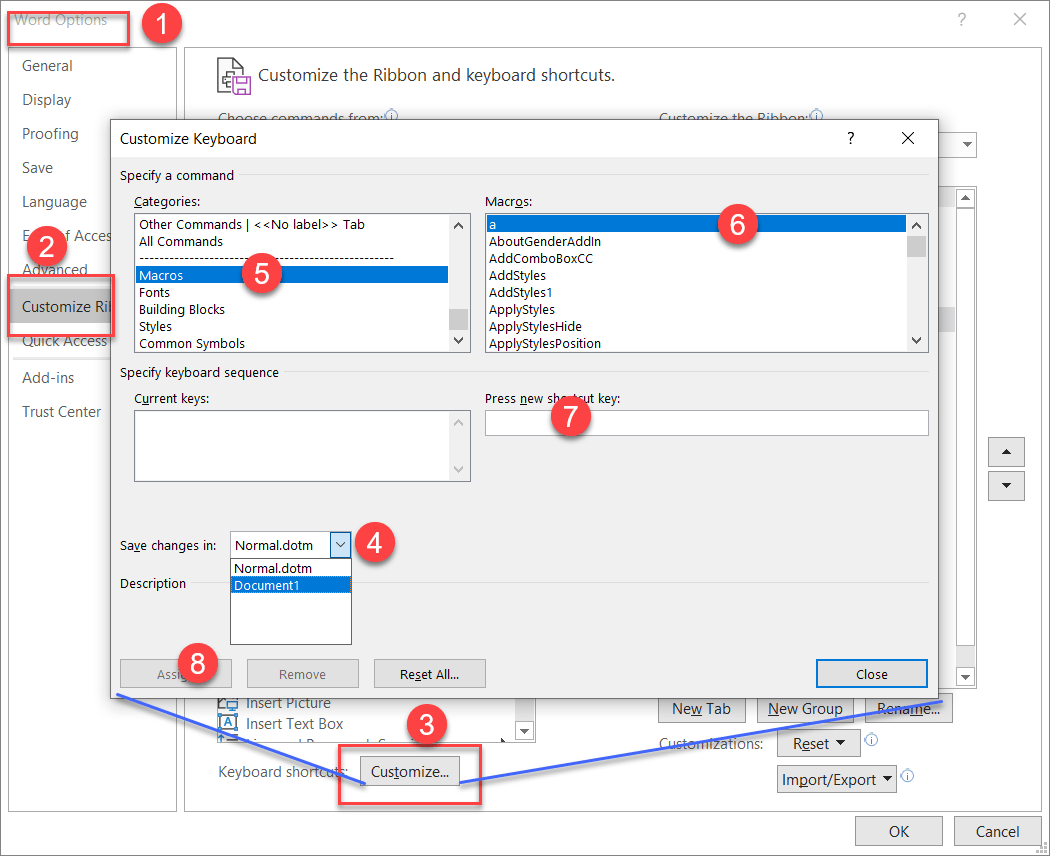
Task: Click the Help question mark in Customize Keyboard
Action: pos(850,138)
